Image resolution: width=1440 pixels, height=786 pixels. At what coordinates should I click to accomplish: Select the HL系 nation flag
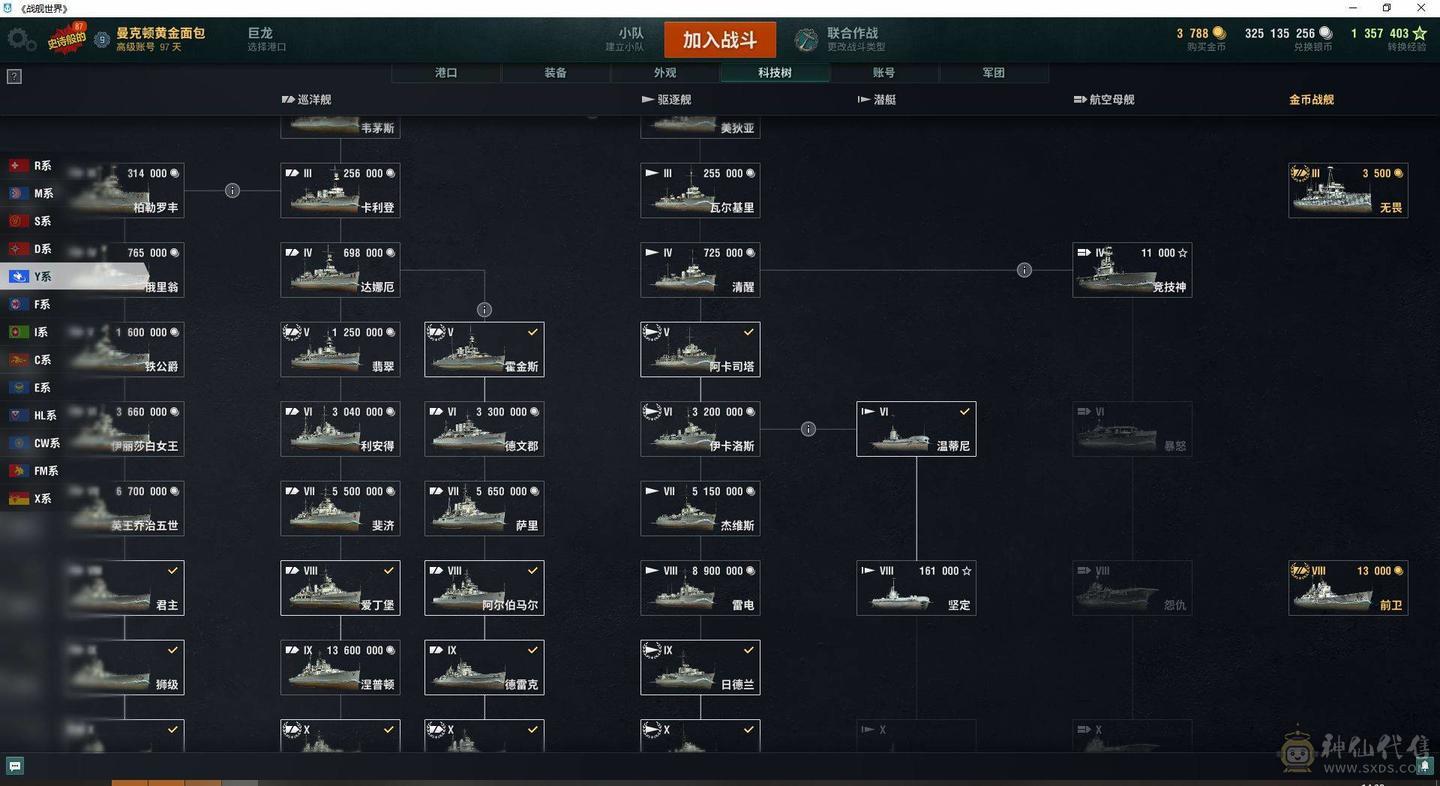tap(18, 415)
